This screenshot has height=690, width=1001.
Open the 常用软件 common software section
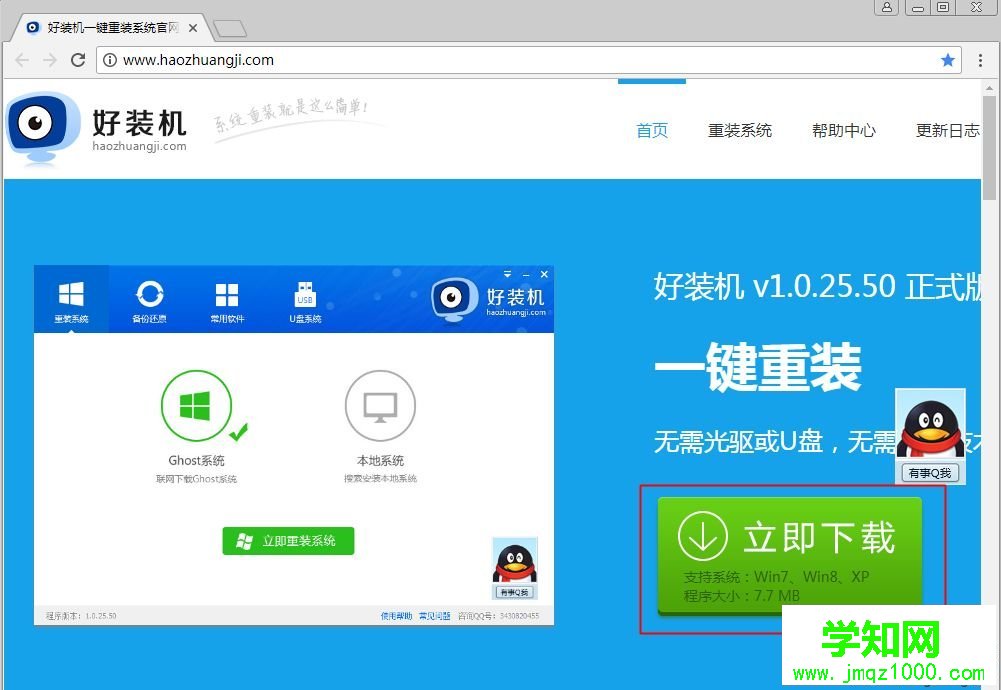pos(227,298)
